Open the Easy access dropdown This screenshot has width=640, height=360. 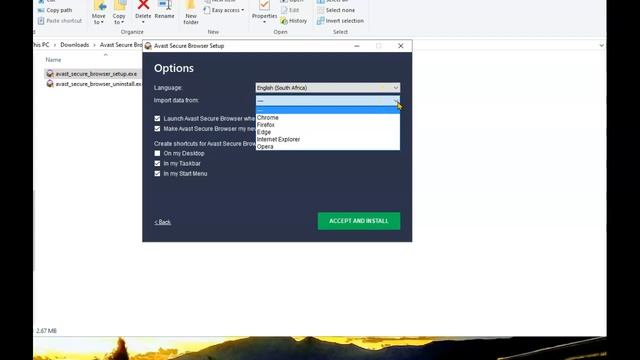click(224, 10)
